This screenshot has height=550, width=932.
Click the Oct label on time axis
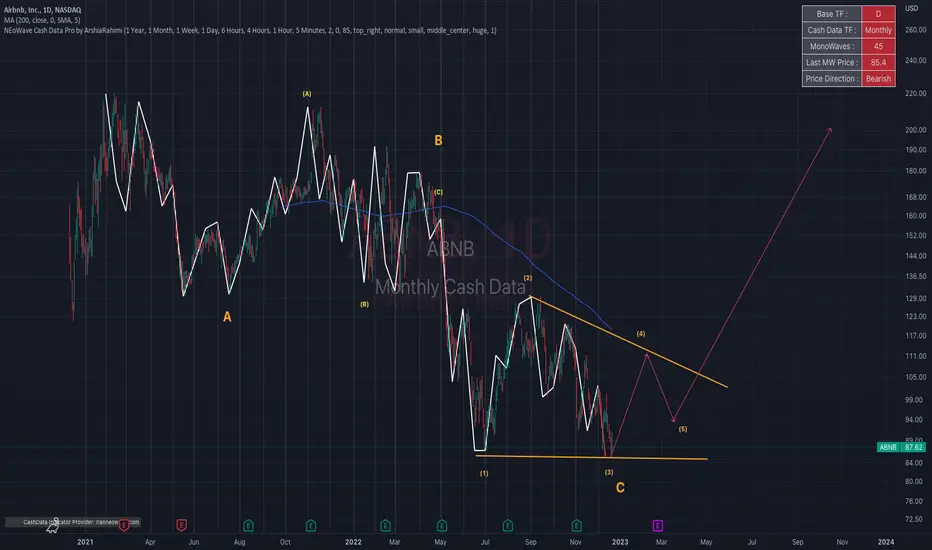[x=285, y=542]
